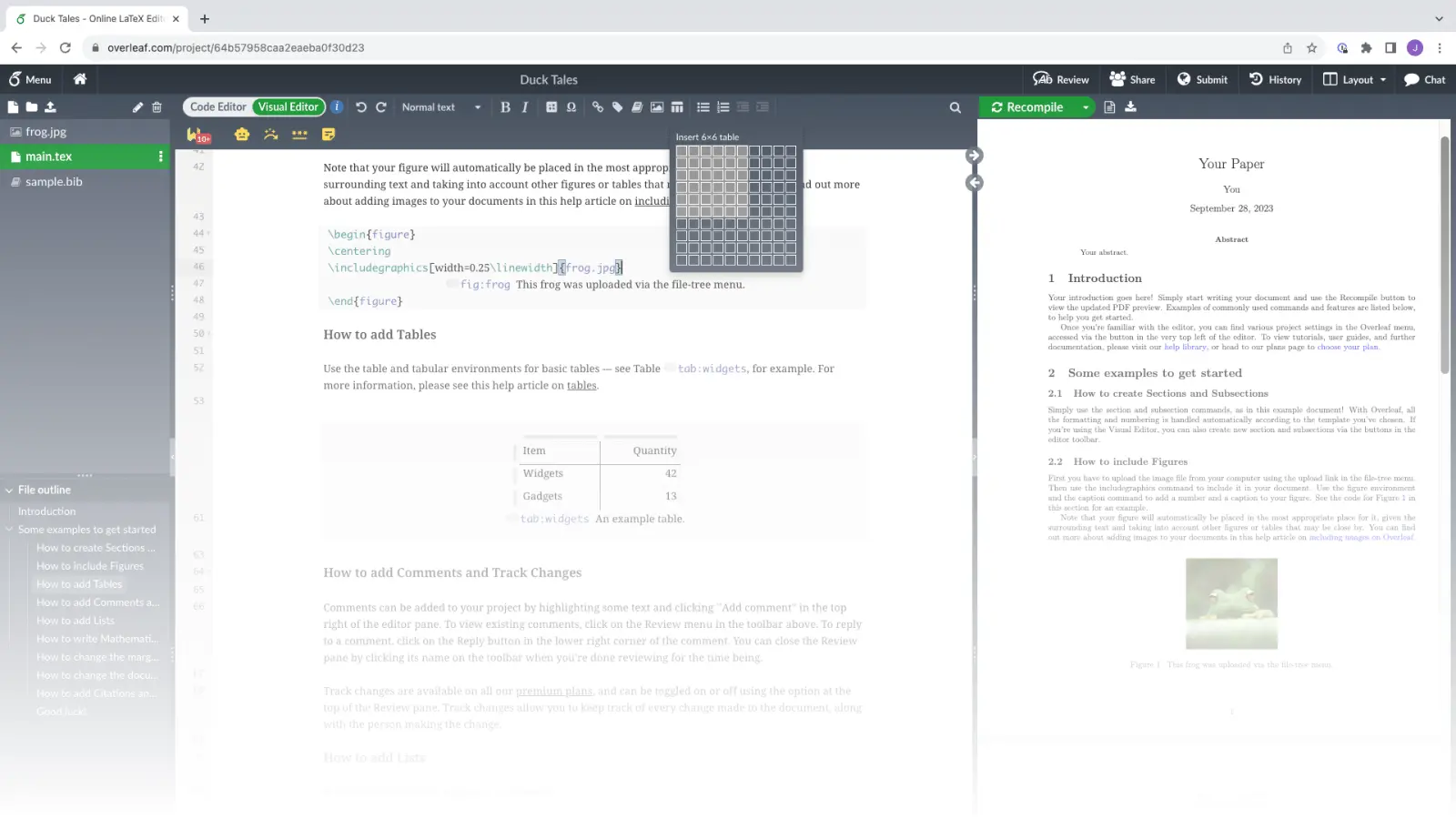This screenshot has width=1456, height=819.
Task: Select the insert link icon
Action: point(597,106)
